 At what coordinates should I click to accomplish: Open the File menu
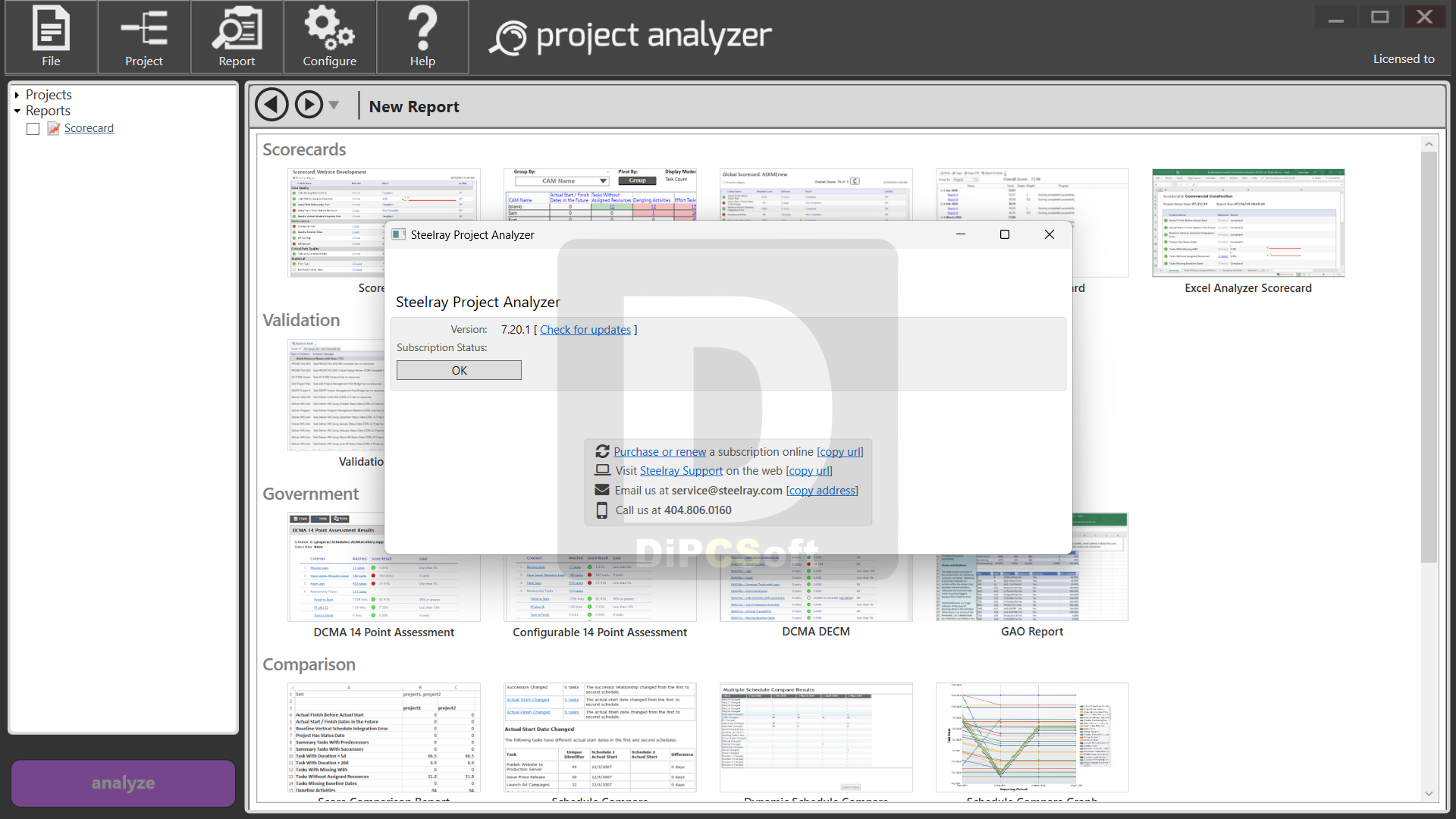pos(51,36)
